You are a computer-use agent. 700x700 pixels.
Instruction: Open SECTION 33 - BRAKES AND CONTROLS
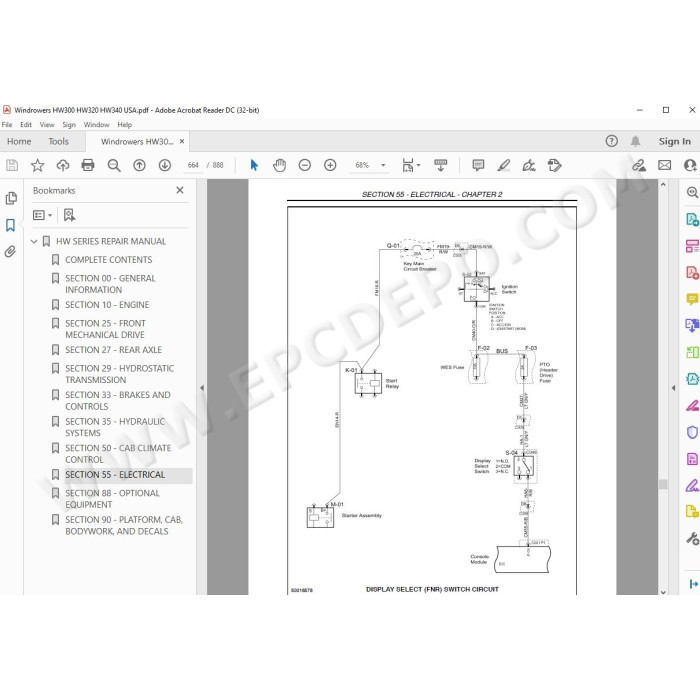[118, 400]
